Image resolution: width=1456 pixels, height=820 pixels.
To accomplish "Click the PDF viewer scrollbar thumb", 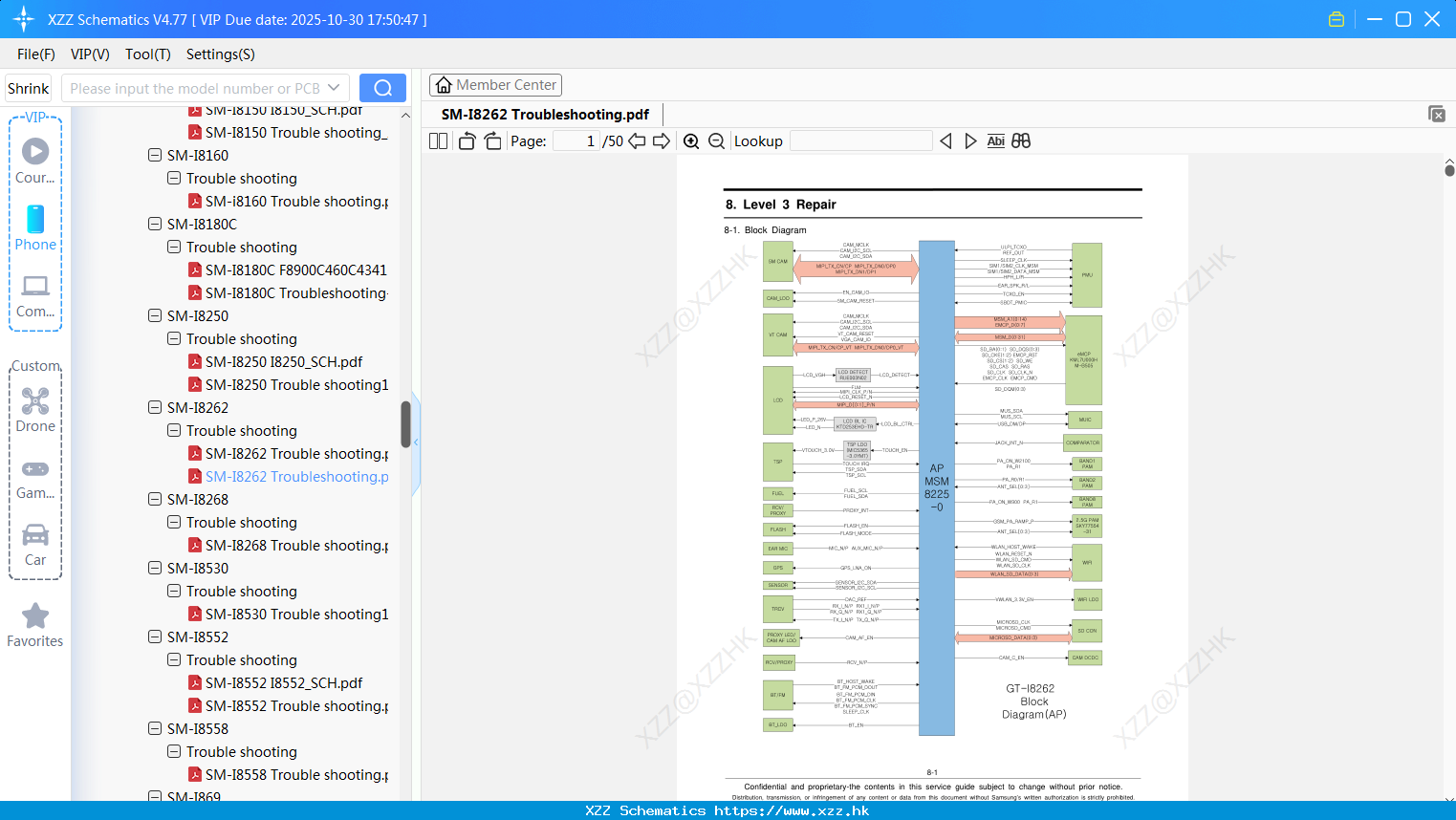I will pyautogui.click(x=1449, y=170).
